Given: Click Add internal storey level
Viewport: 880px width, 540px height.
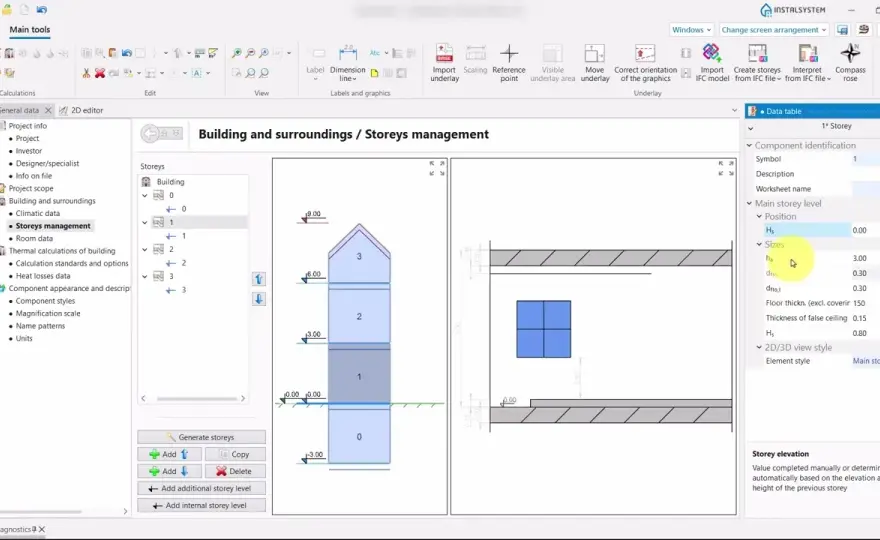Looking at the screenshot, I should [201, 505].
